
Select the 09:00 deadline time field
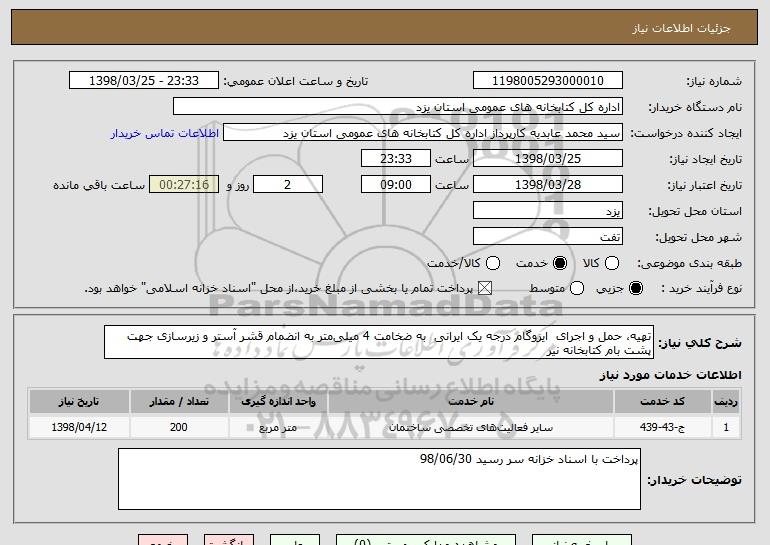coord(396,185)
